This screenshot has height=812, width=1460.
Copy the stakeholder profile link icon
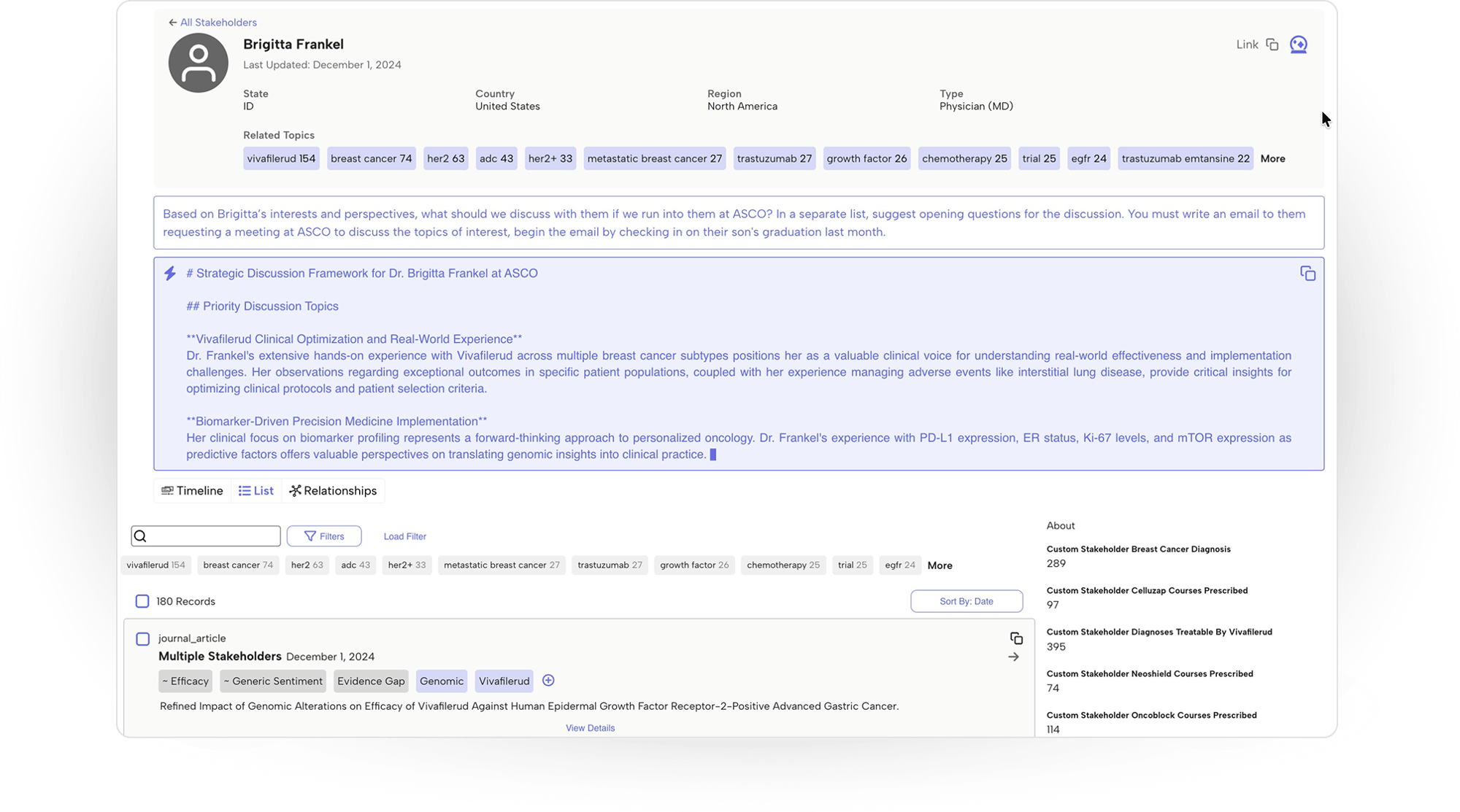coord(1272,45)
